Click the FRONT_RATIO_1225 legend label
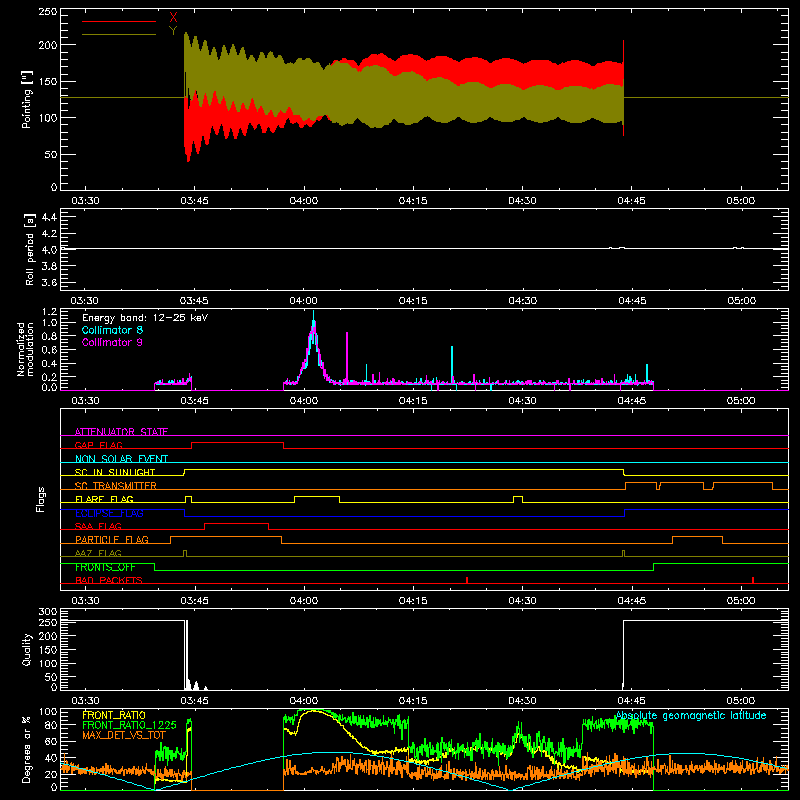The width and height of the screenshot is (800, 800). (129, 725)
